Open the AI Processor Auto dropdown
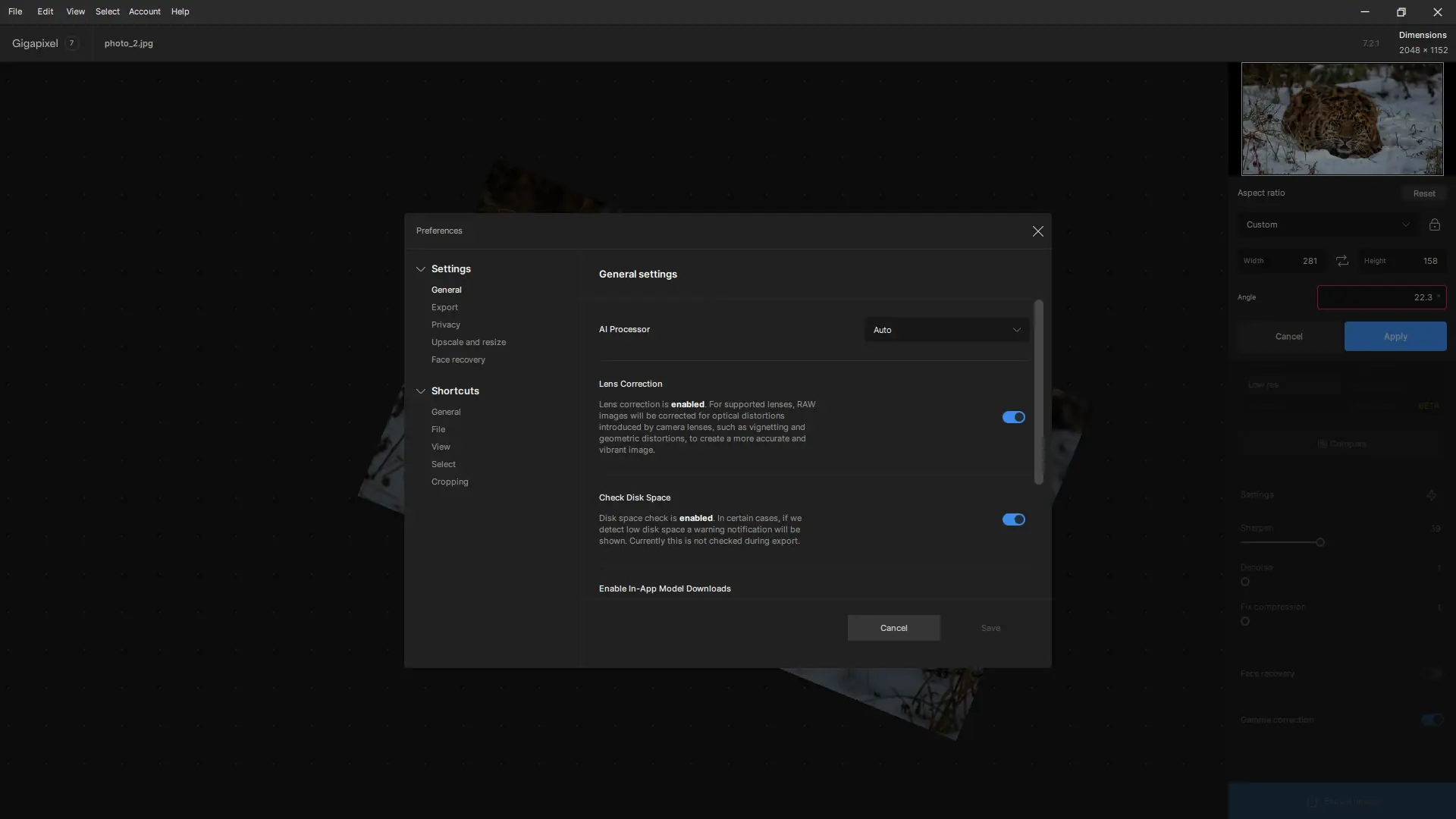The image size is (1456, 819). [946, 330]
